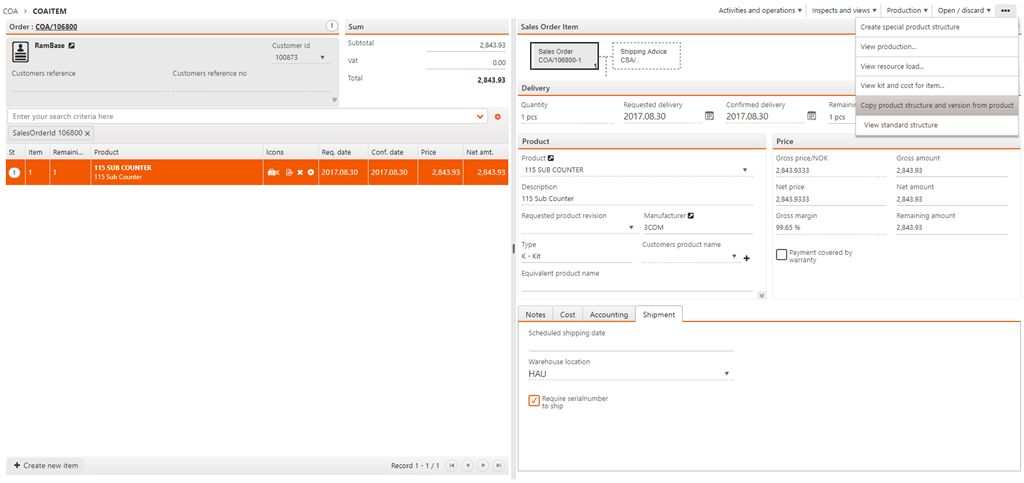Click the search criteria input field
1024x483 pixels.
click(240, 117)
